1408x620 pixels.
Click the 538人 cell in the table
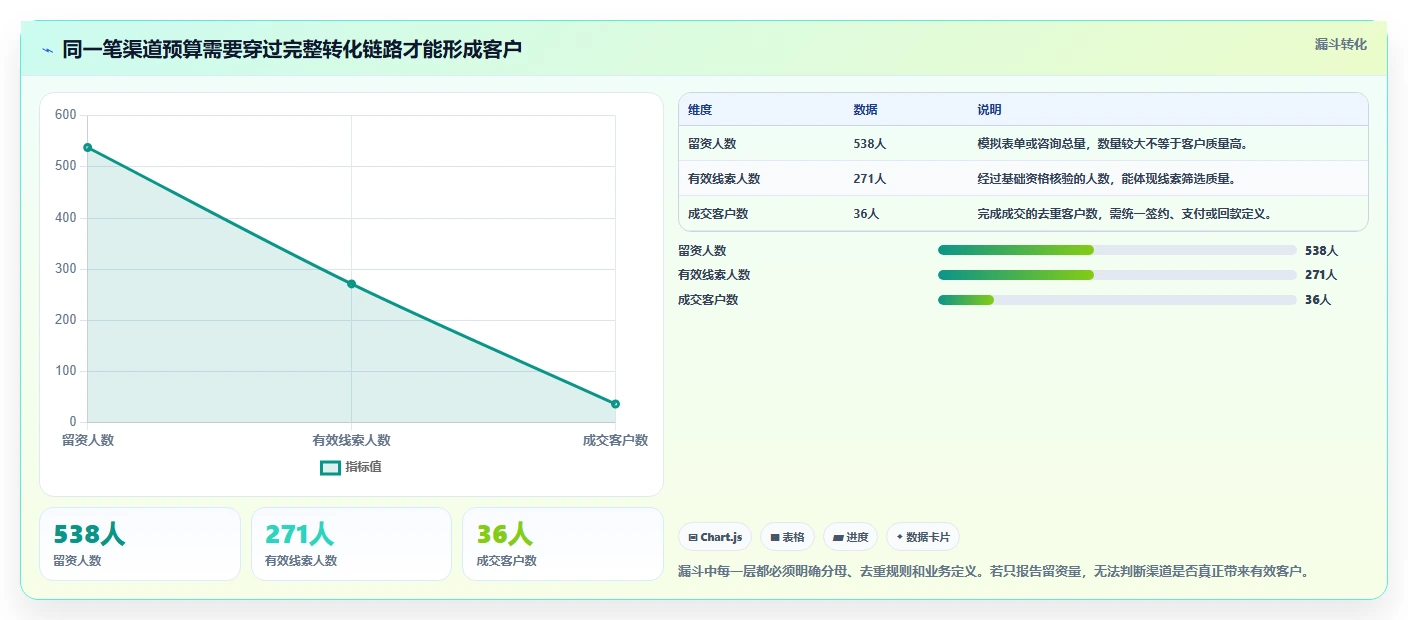(870, 144)
